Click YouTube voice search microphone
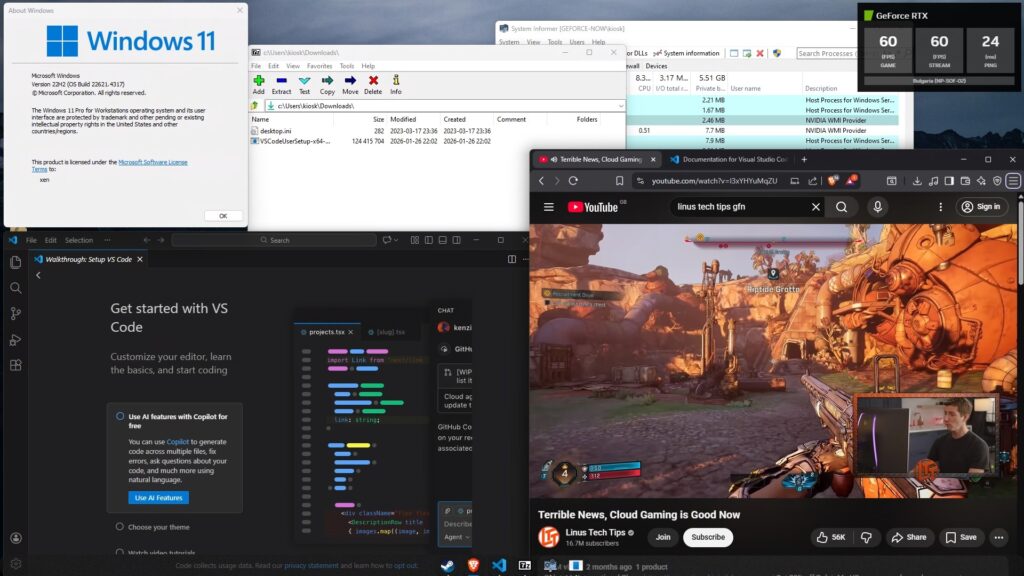 pos(877,207)
